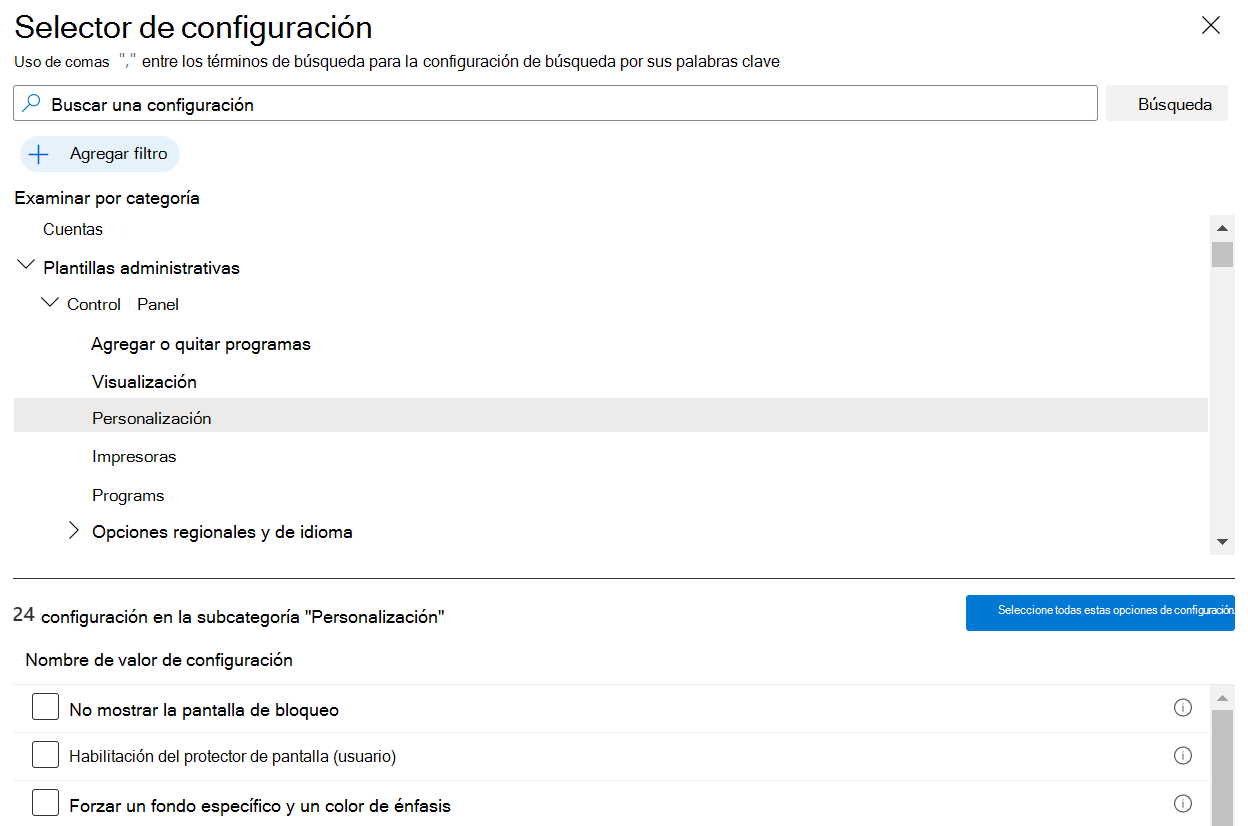Expand Opciones regionales y de idioma
Screen dimensions: 1248x826
(73, 531)
